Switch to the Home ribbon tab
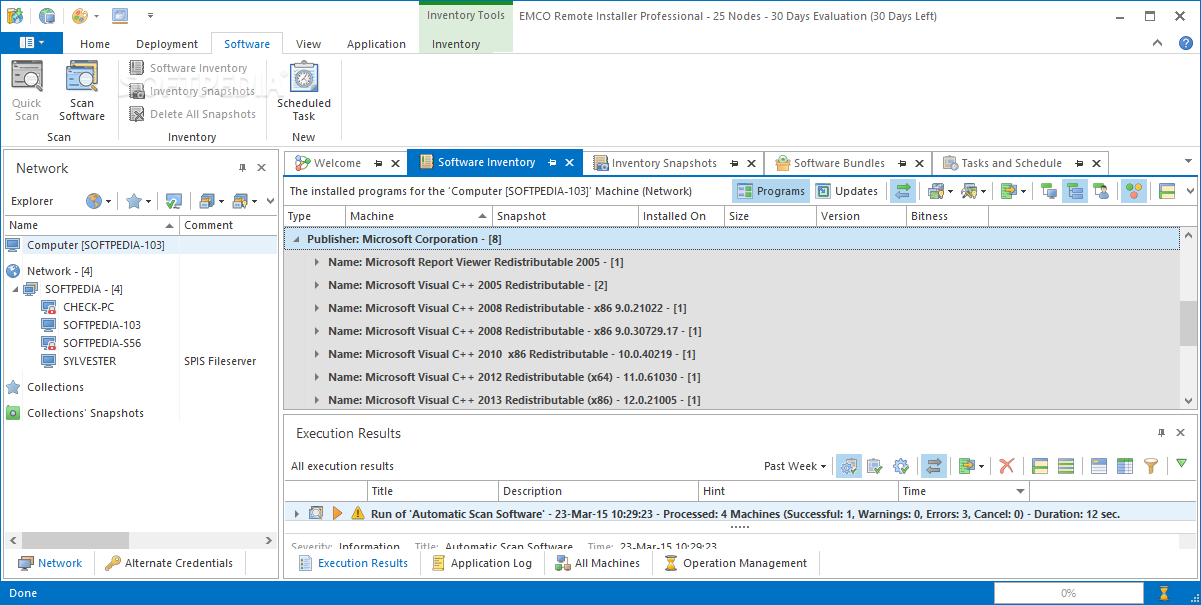The image size is (1201, 605). coord(95,44)
